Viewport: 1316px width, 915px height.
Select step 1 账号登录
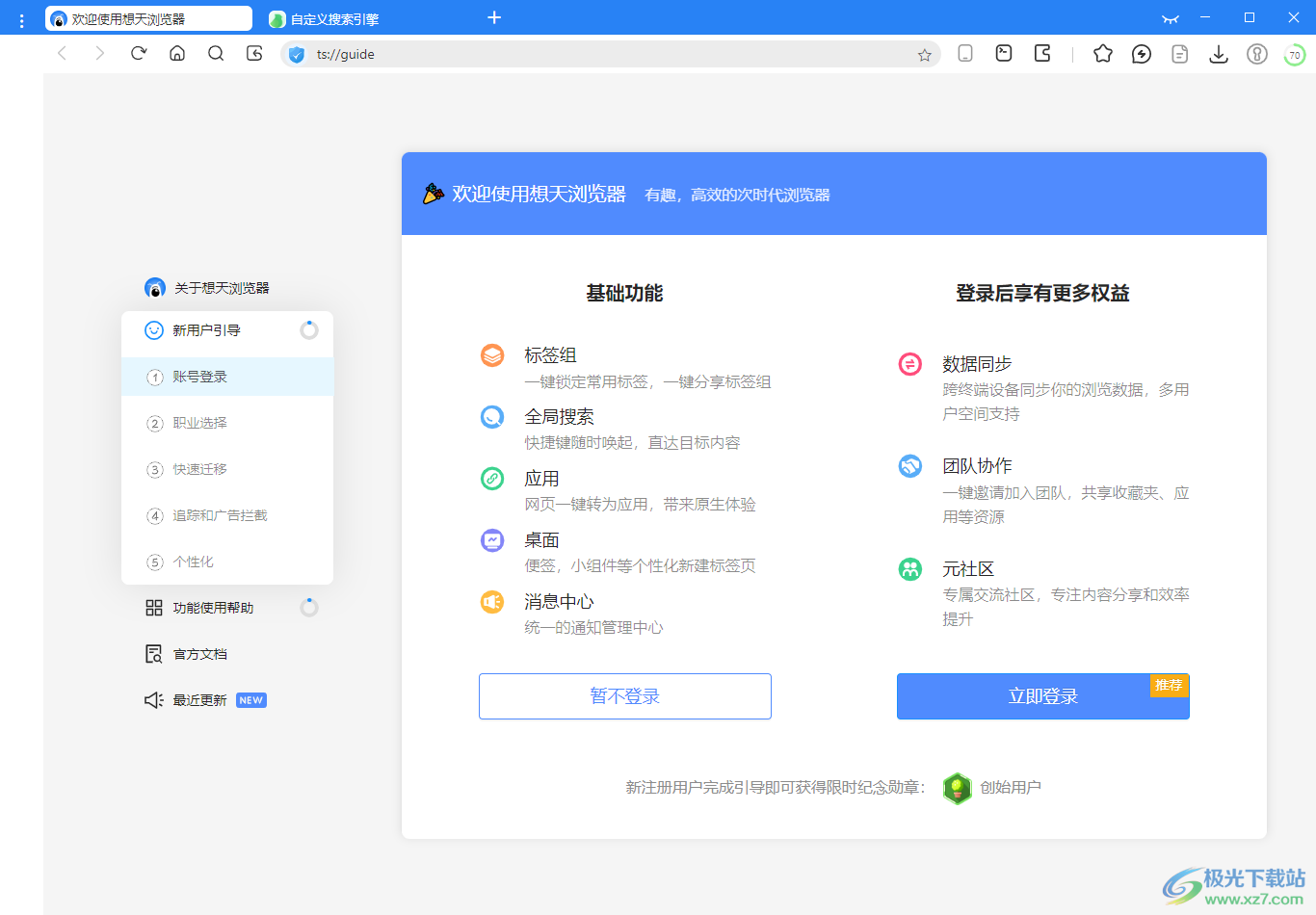tap(227, 377)
